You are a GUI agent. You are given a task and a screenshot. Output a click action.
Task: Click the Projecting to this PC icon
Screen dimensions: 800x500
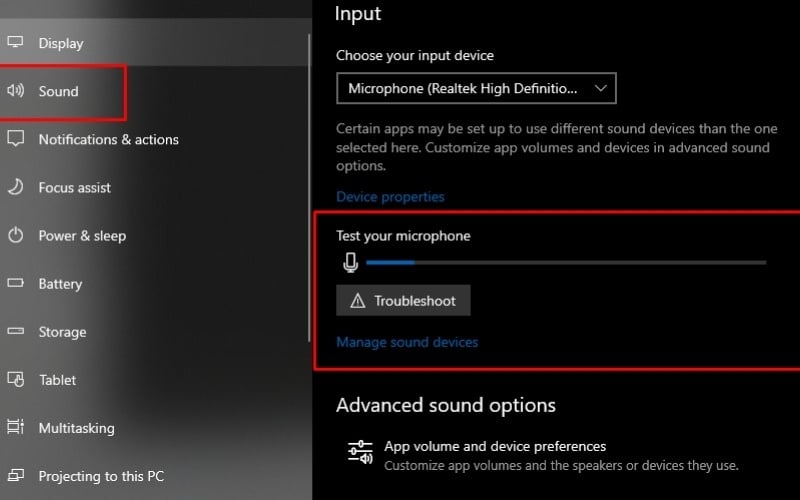coord(15,476)
